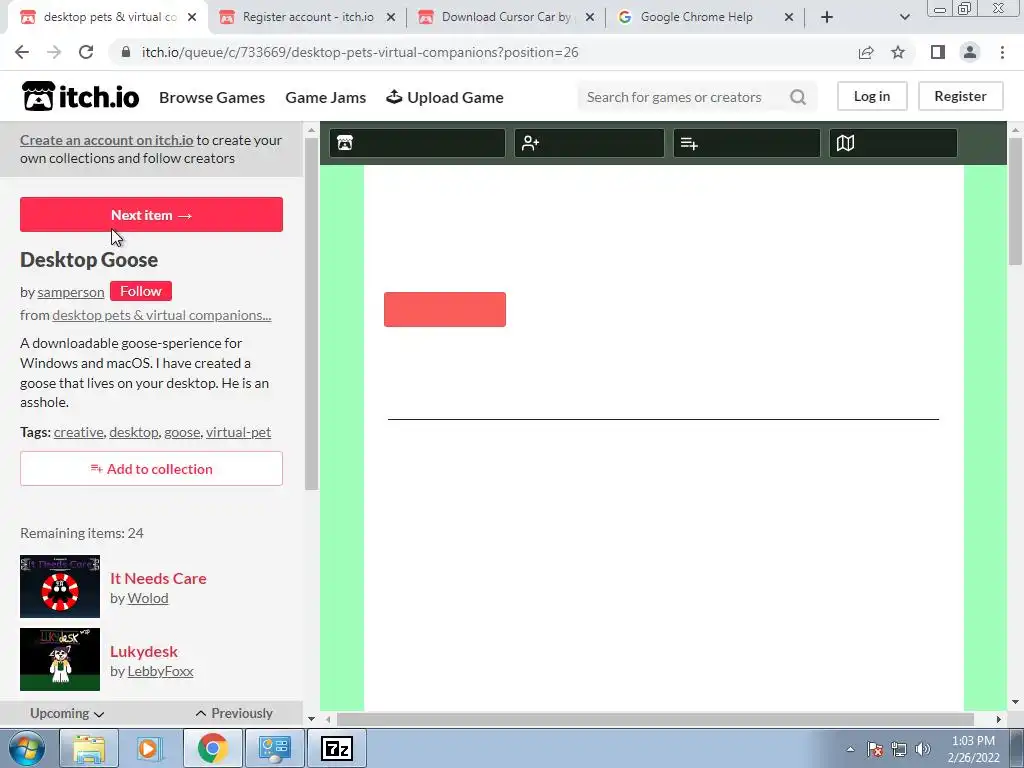
Task: Open Windows Start menu
Action: pos(27,748)
